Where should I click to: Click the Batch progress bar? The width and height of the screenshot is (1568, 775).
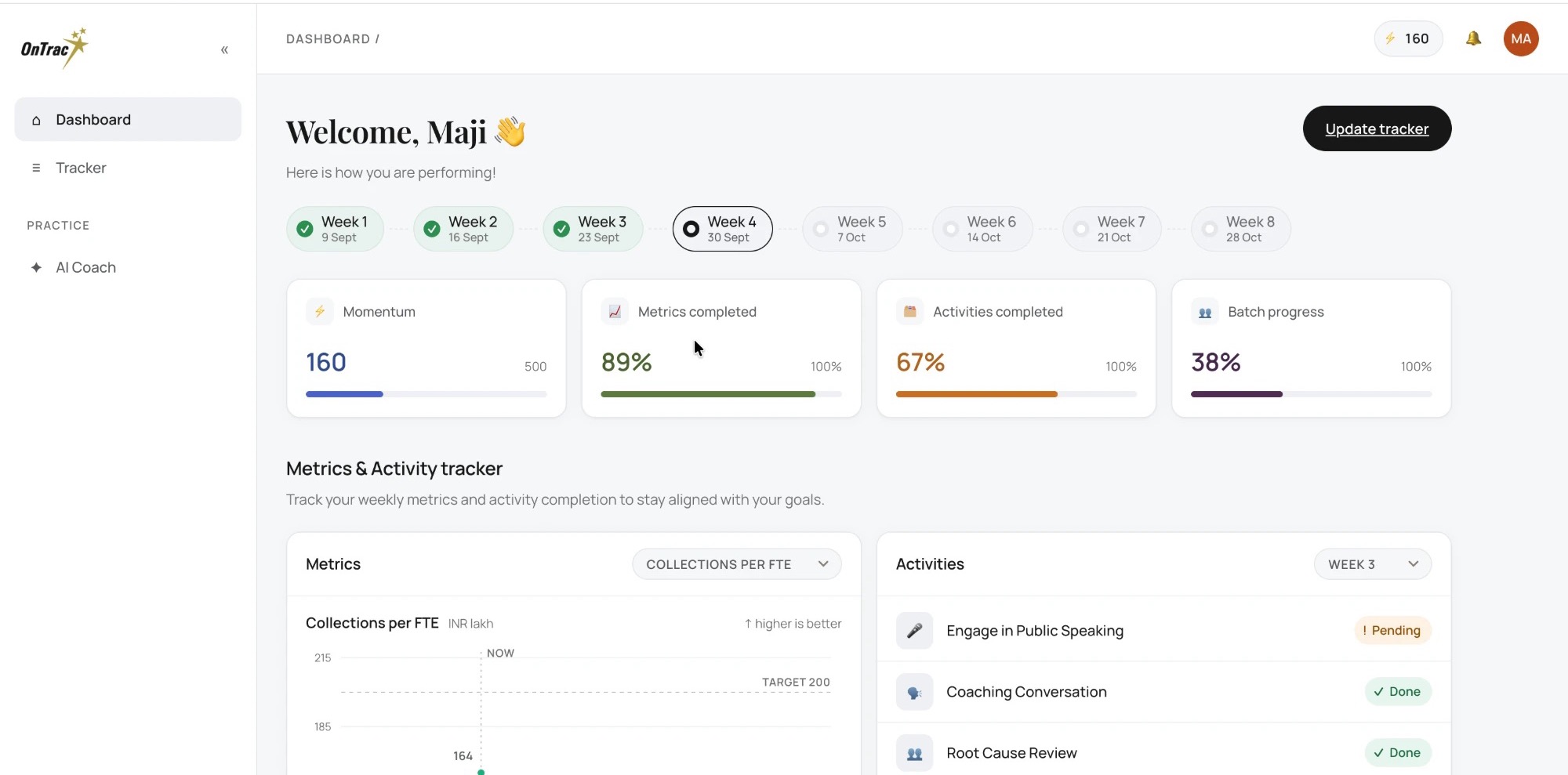1311,394
